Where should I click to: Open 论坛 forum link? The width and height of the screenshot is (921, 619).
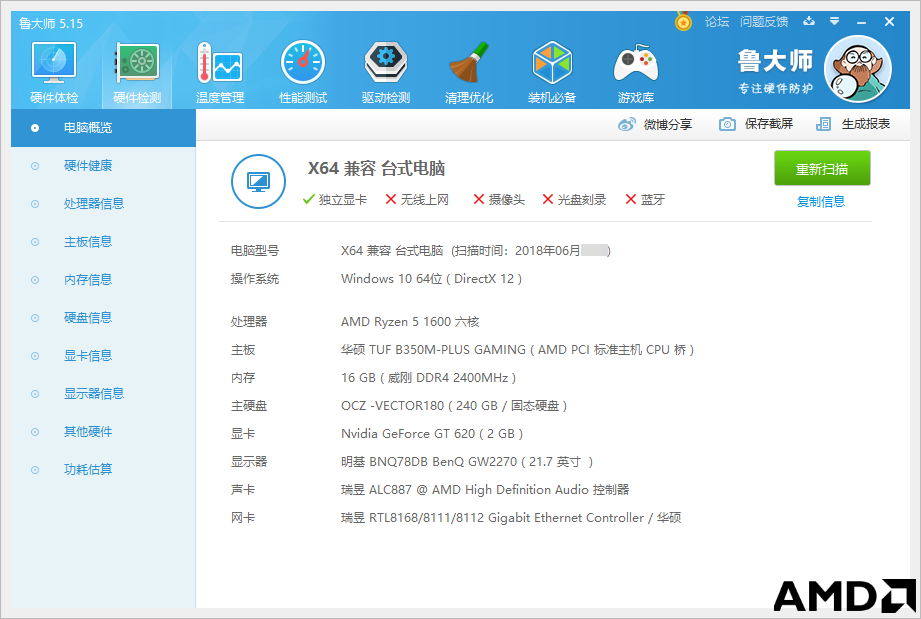717,22
